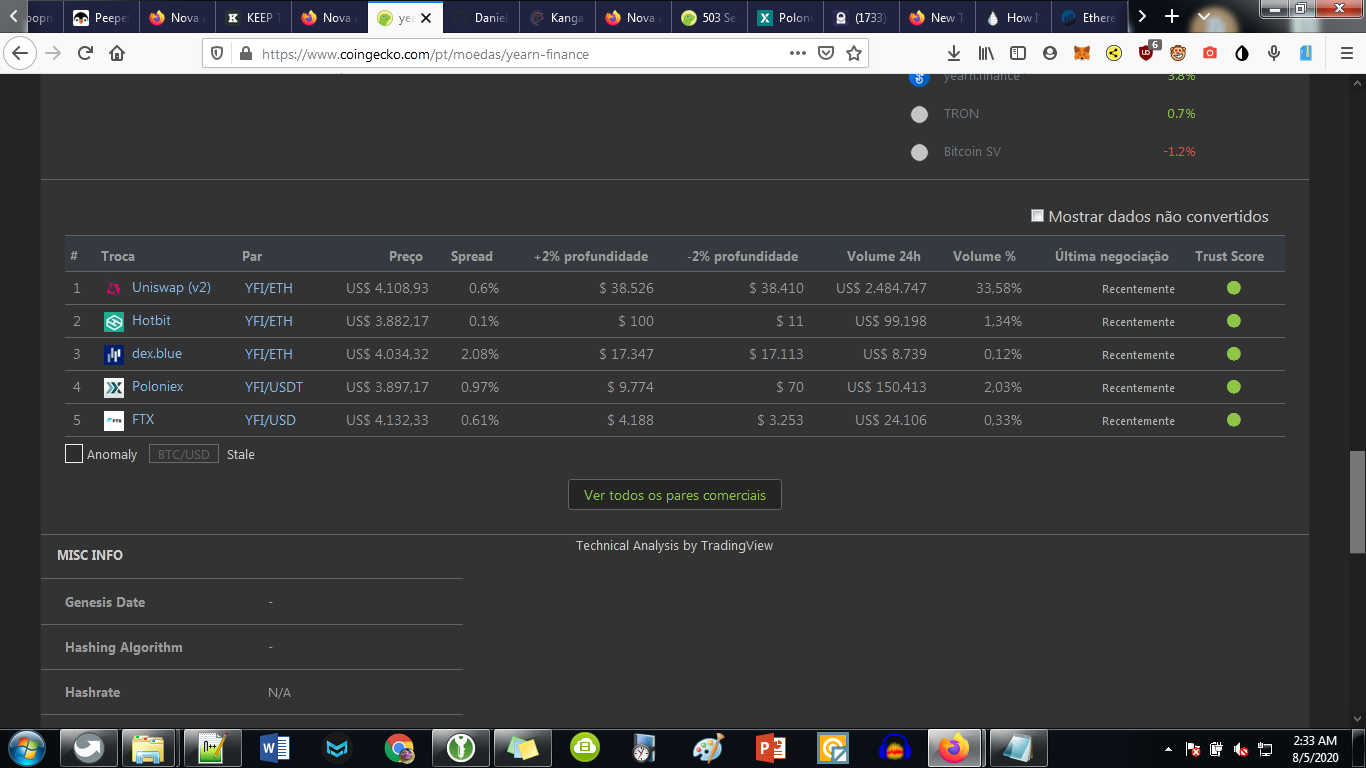The image size is (1366, 768).
Task: Show hidden system tray icons
Action: (1168, 749)
